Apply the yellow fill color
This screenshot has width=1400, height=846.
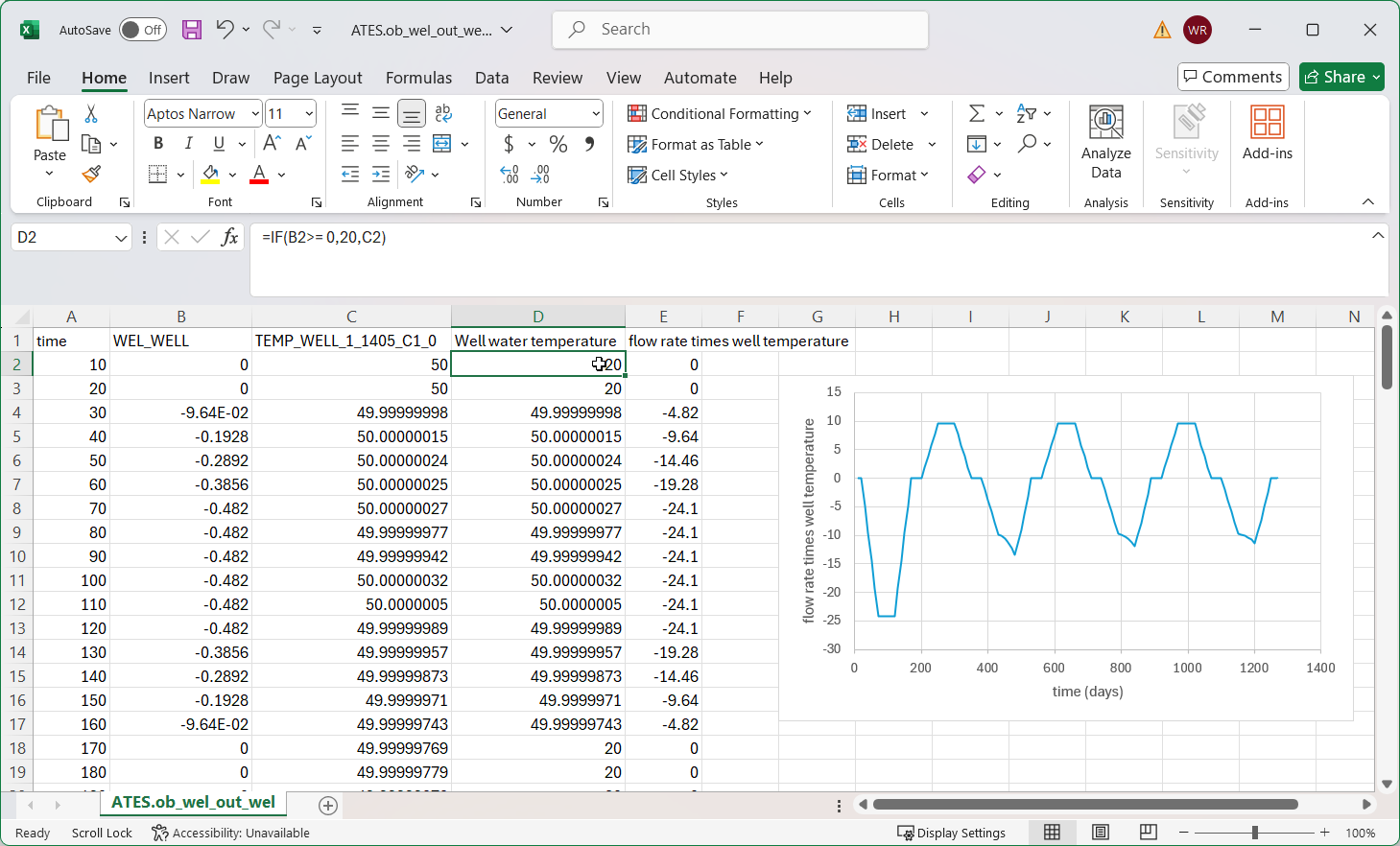click(x=210, y=175)
